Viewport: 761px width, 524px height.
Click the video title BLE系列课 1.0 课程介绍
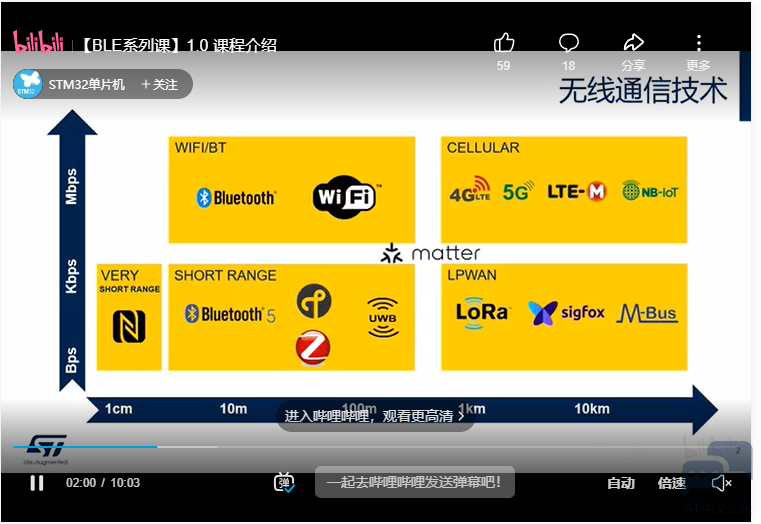[176, 46]
